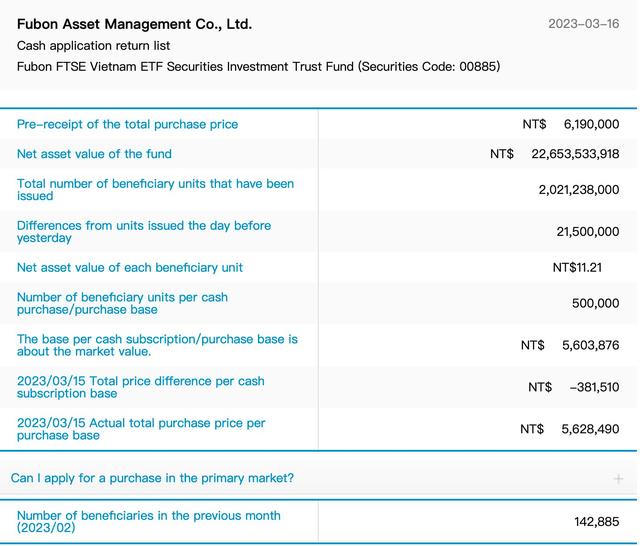Screen dimensions: 640x546
Task: Click the -381,510 price difference value
Action: (x=593, y=387)
